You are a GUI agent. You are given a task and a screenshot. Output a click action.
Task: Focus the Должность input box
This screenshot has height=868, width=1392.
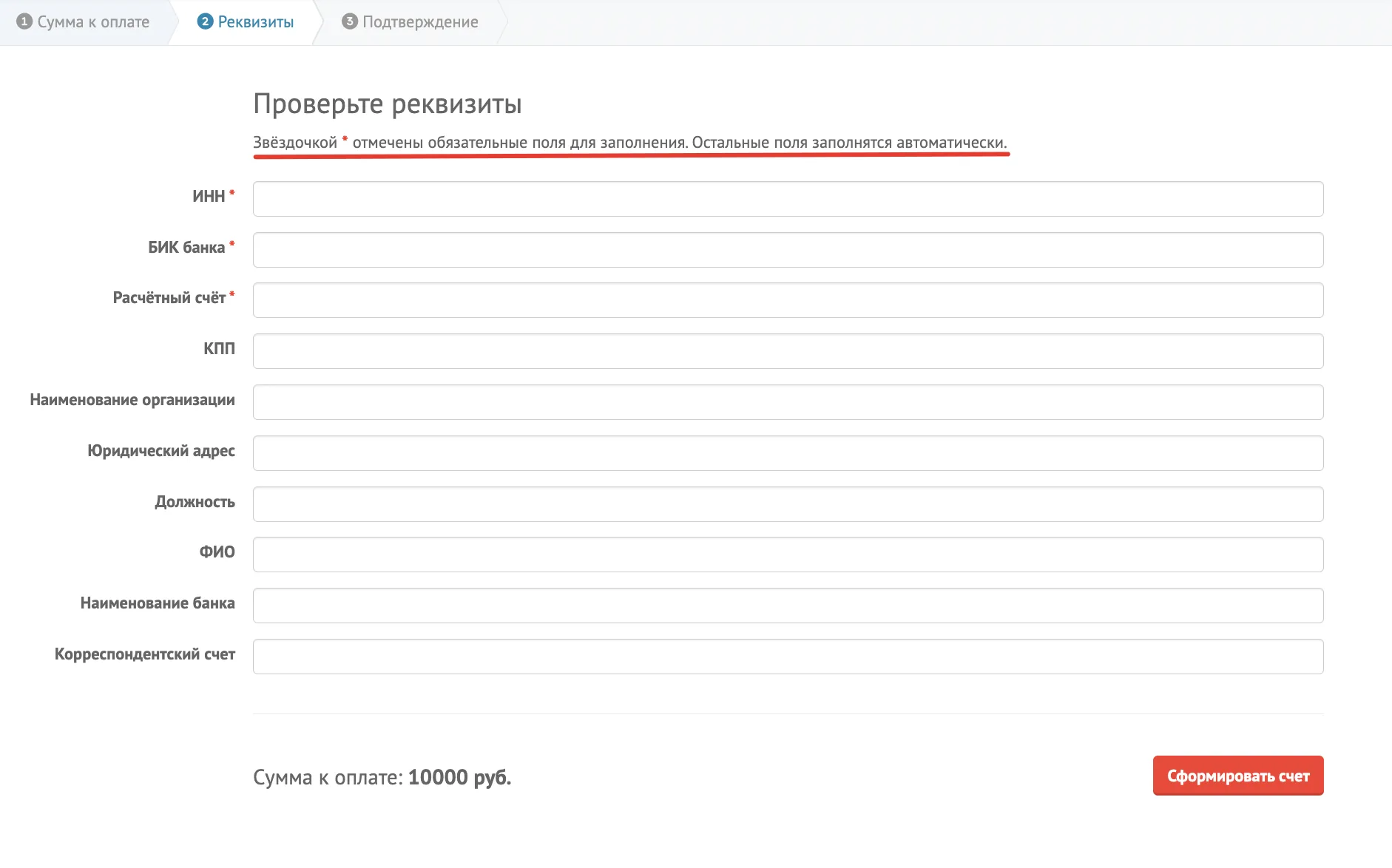coord(788,504)
